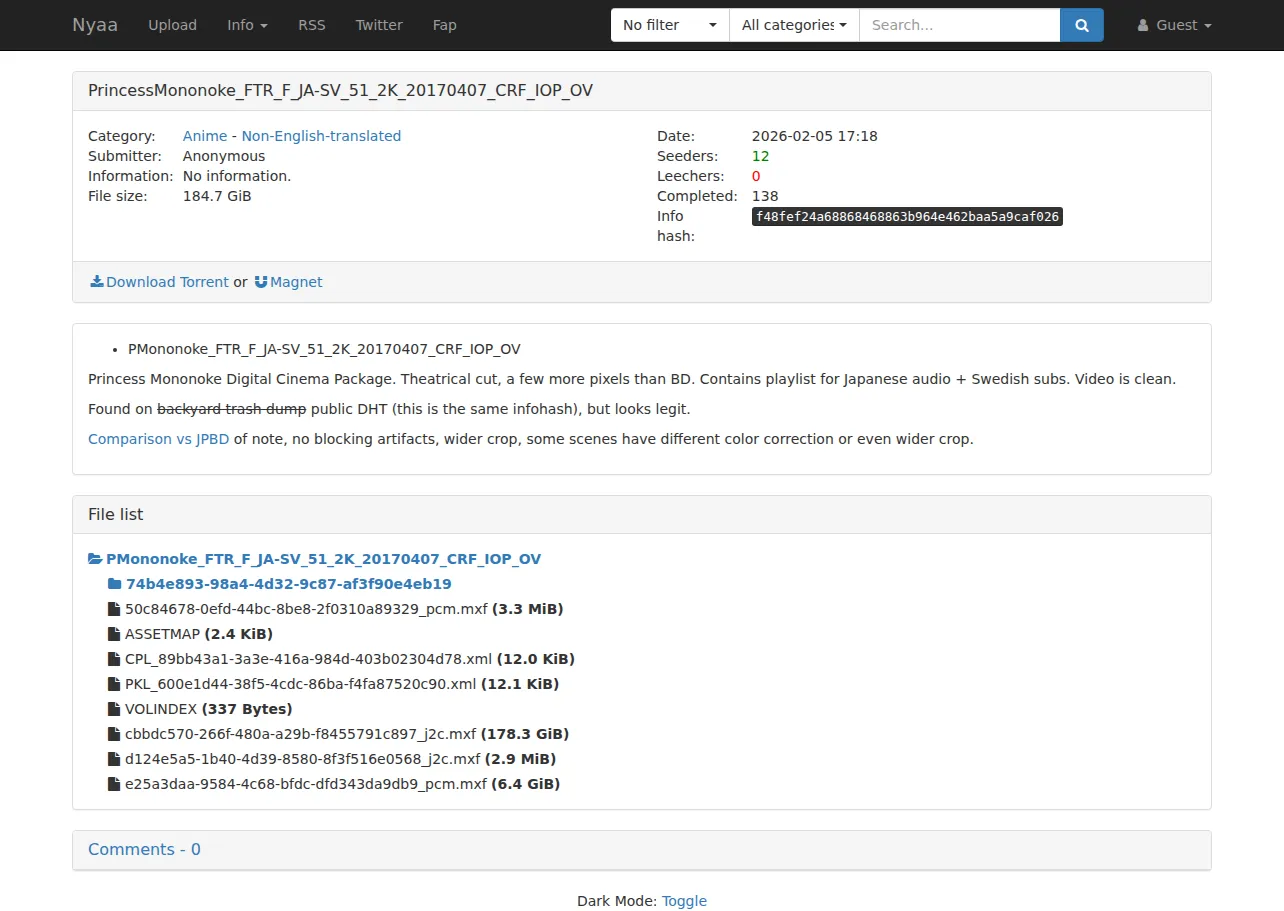Click file icon beside e25a3daa pcm.mxf
This screenshot has width=1284, height=911.
click(x=114, y=784)
